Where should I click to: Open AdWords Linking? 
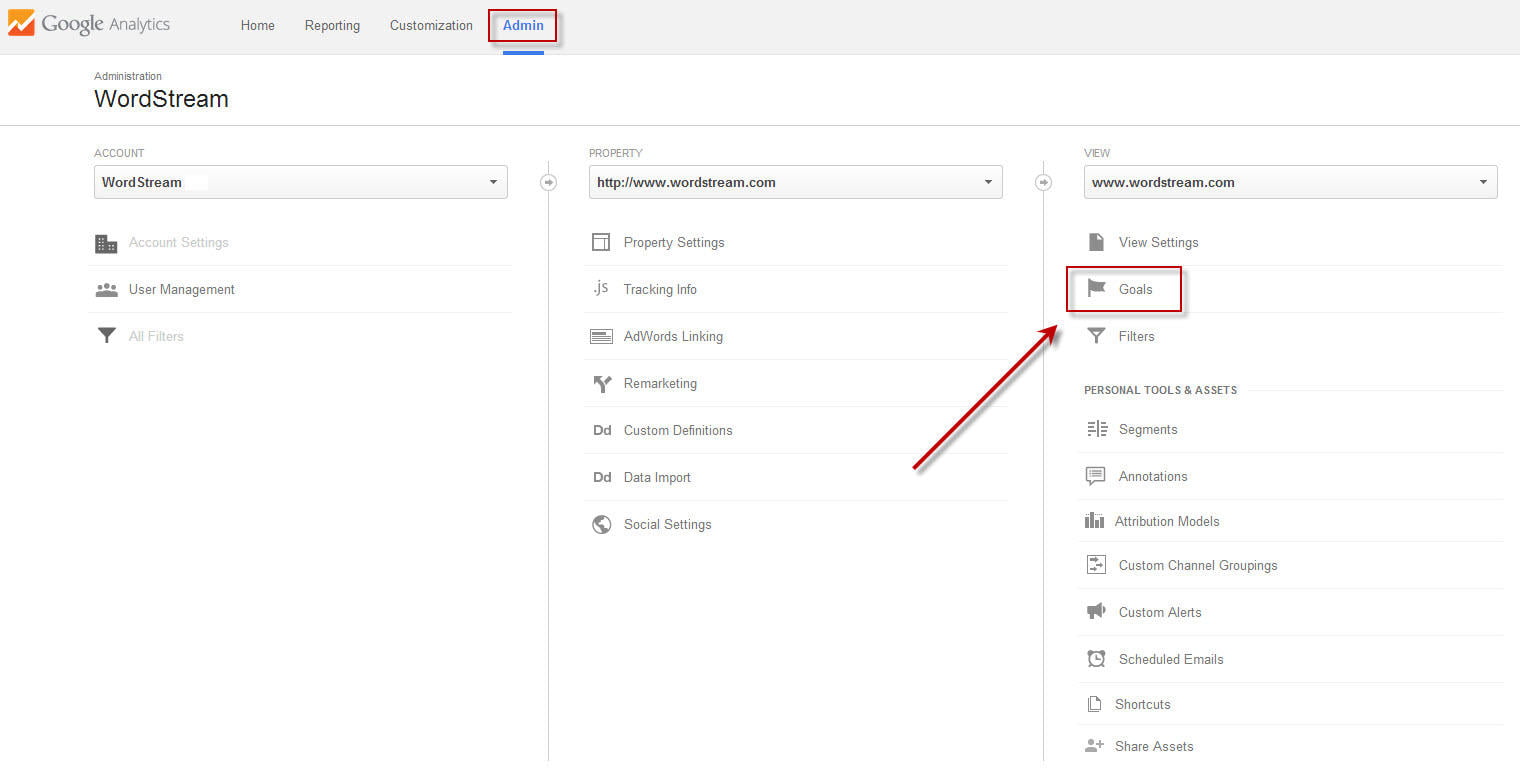click(673, 337)
